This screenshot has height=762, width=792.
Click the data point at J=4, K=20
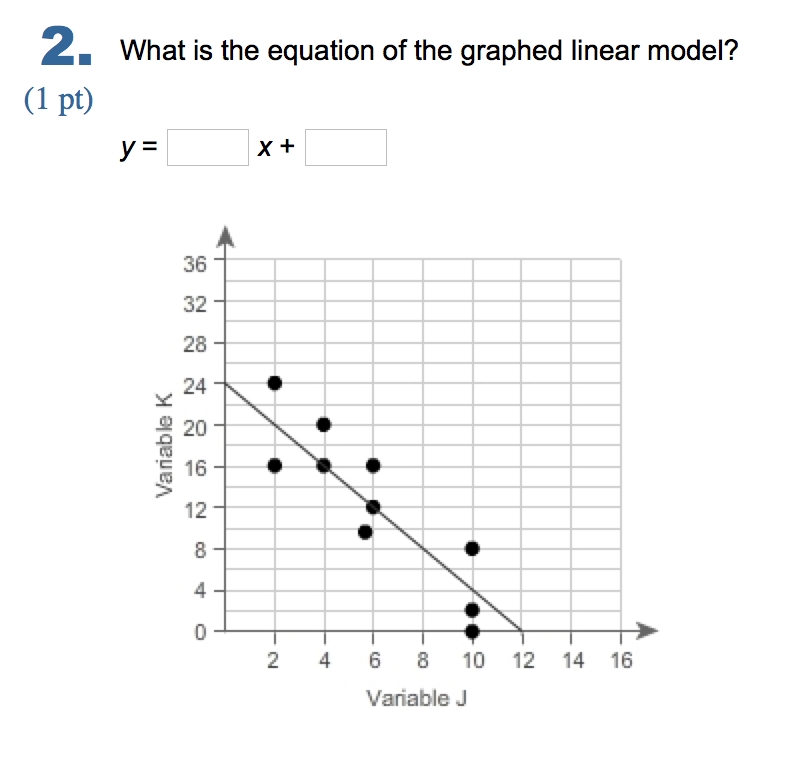(324, 425)
